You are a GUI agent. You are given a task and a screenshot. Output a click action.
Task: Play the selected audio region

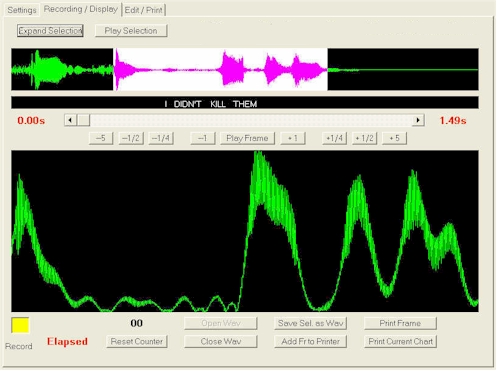pyautogui.click(x=131, y=31)
